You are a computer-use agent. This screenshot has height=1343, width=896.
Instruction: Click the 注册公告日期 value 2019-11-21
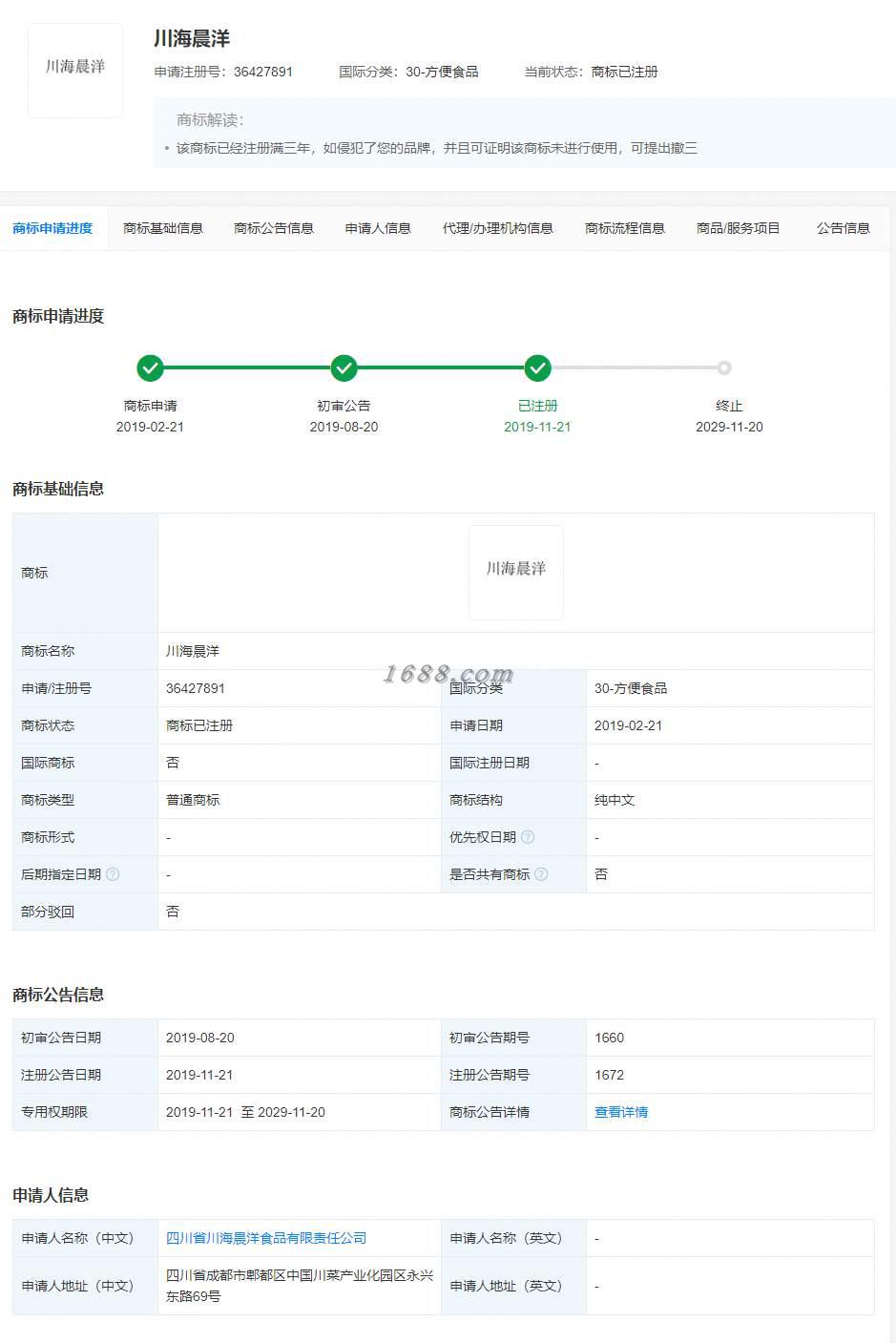coord(199,1075)
